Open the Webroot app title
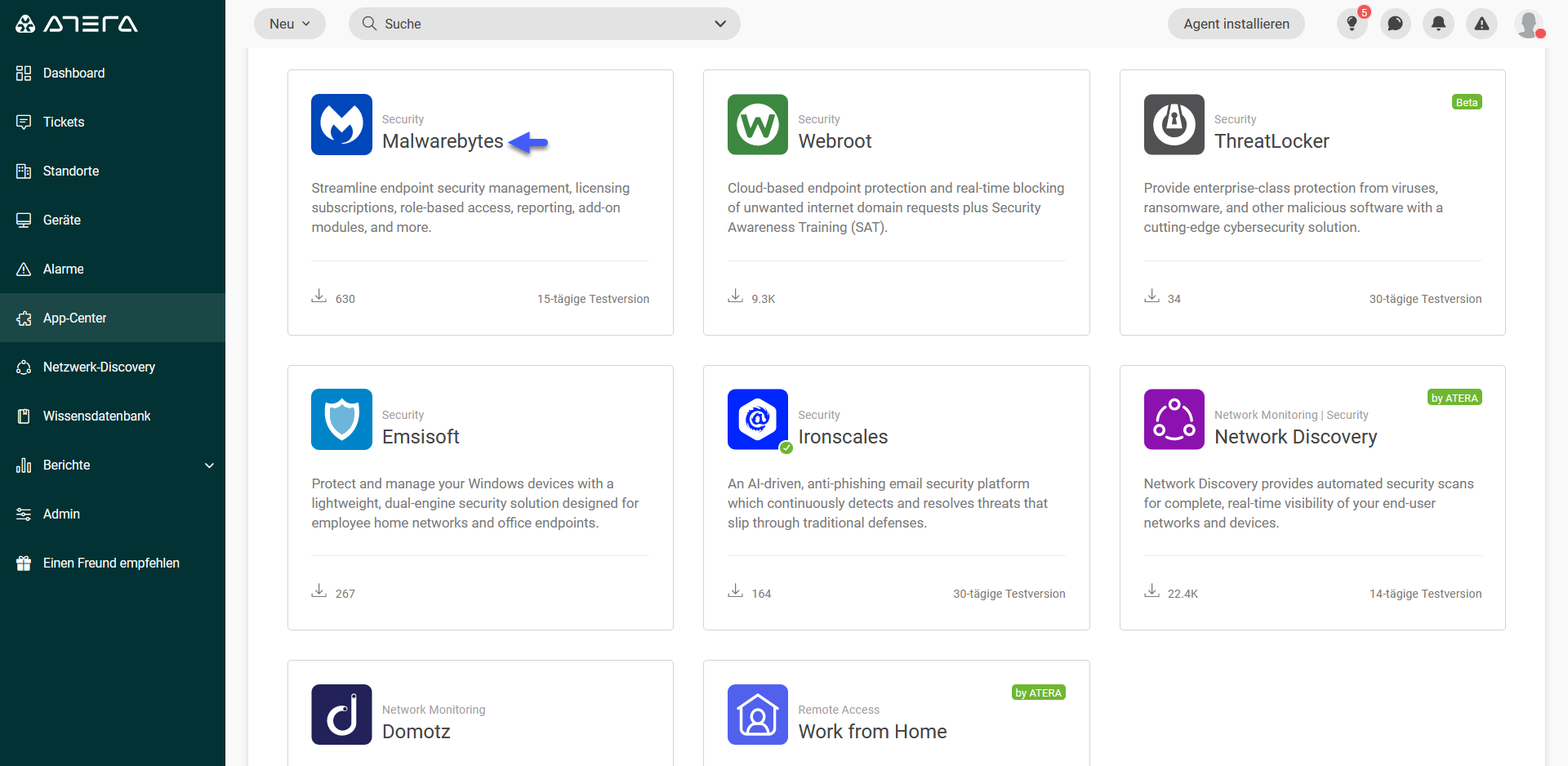1568x766 pixels. tap(835, 141)
